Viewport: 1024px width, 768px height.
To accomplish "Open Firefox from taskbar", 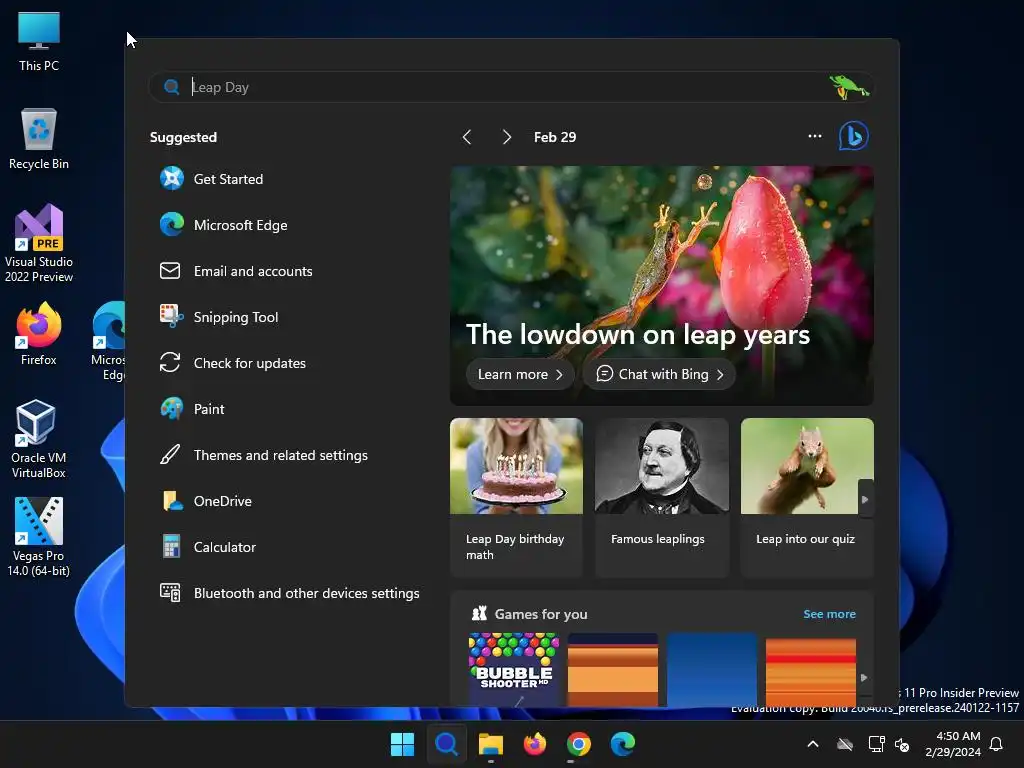I will point(535,744).
